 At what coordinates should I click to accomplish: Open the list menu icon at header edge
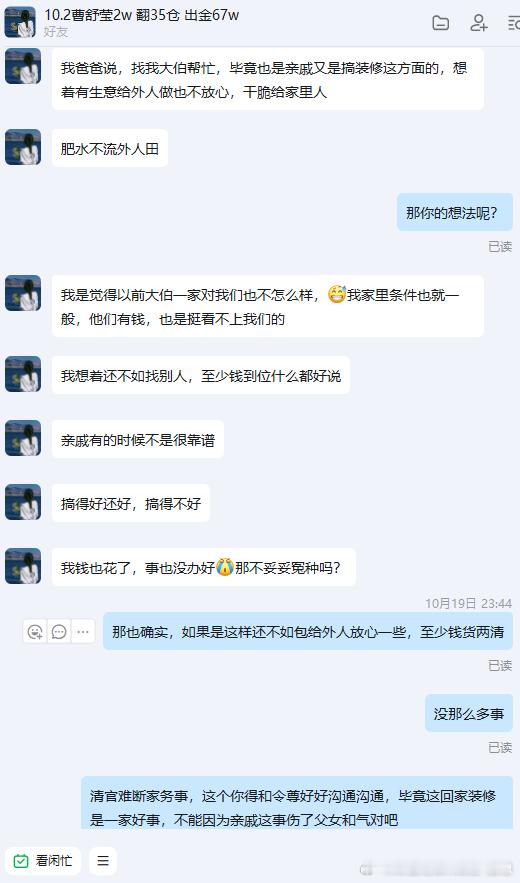514,23
